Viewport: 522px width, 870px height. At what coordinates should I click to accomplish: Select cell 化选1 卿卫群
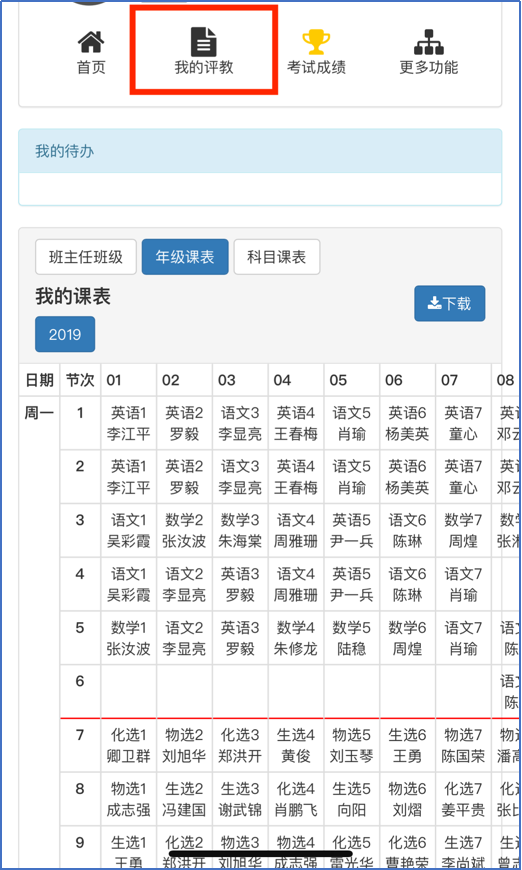point(129,745)
